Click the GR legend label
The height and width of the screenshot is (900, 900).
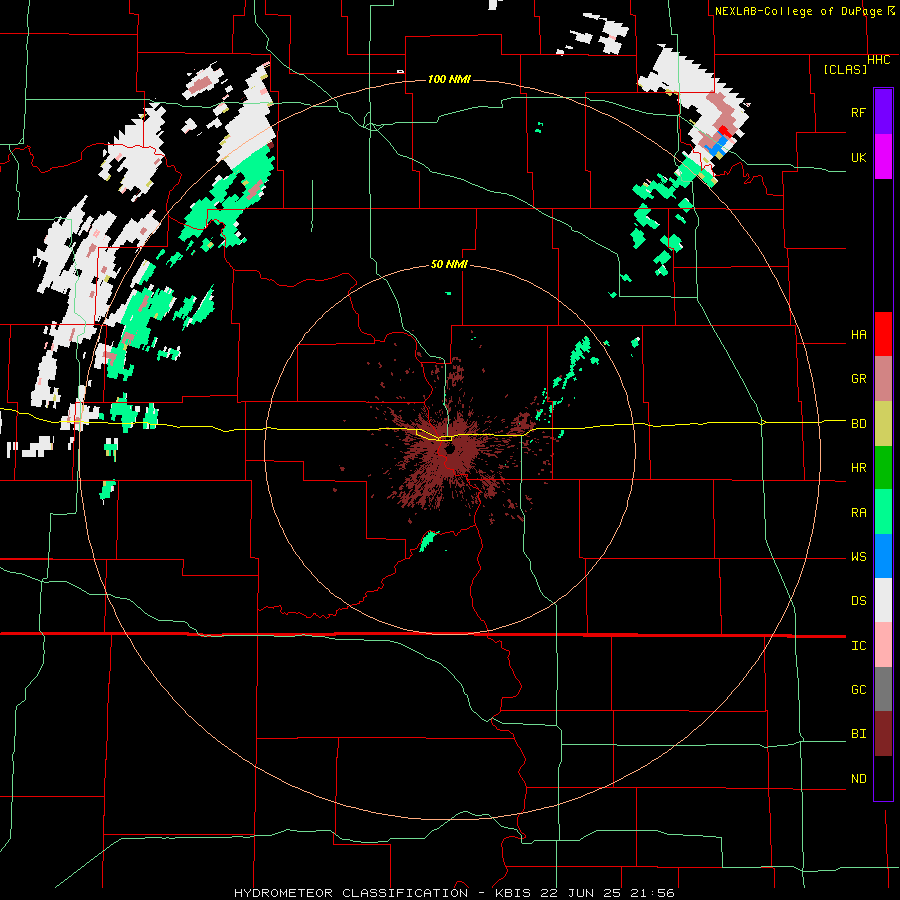859,379
